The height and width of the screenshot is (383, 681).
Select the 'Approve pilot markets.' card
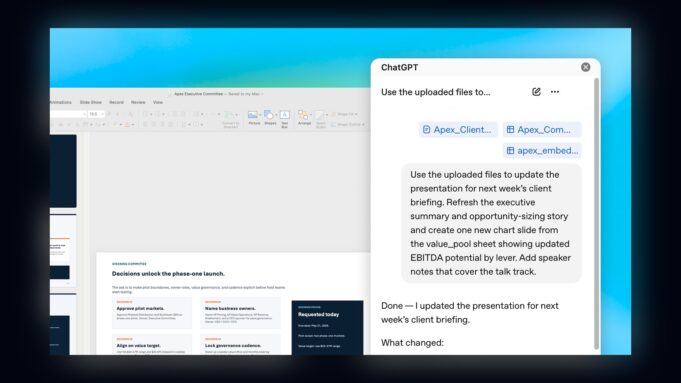[x=152, y=312]
